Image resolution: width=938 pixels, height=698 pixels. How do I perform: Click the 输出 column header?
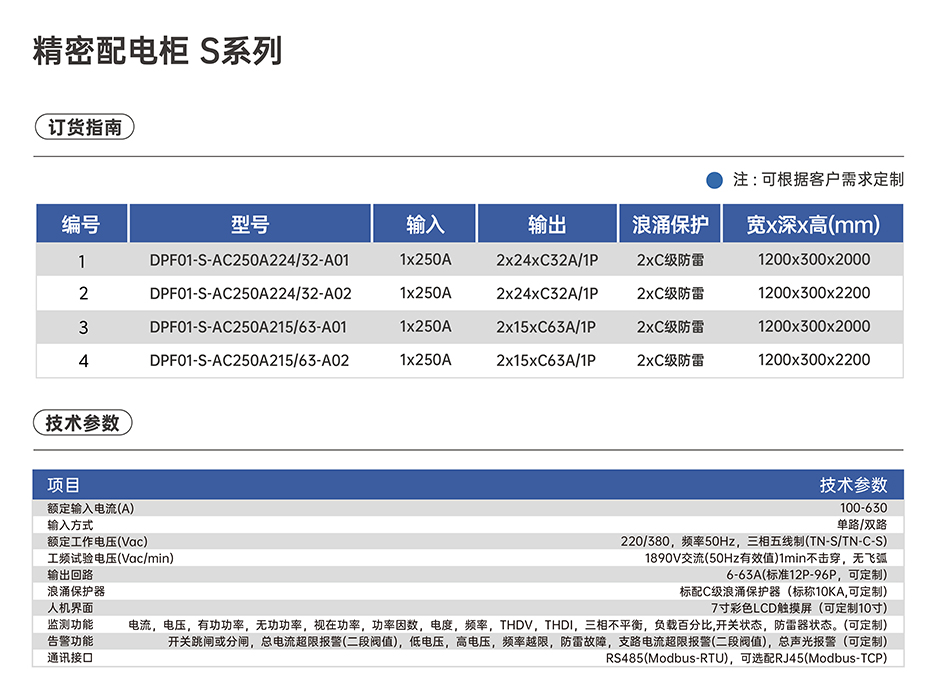point(546,224)
